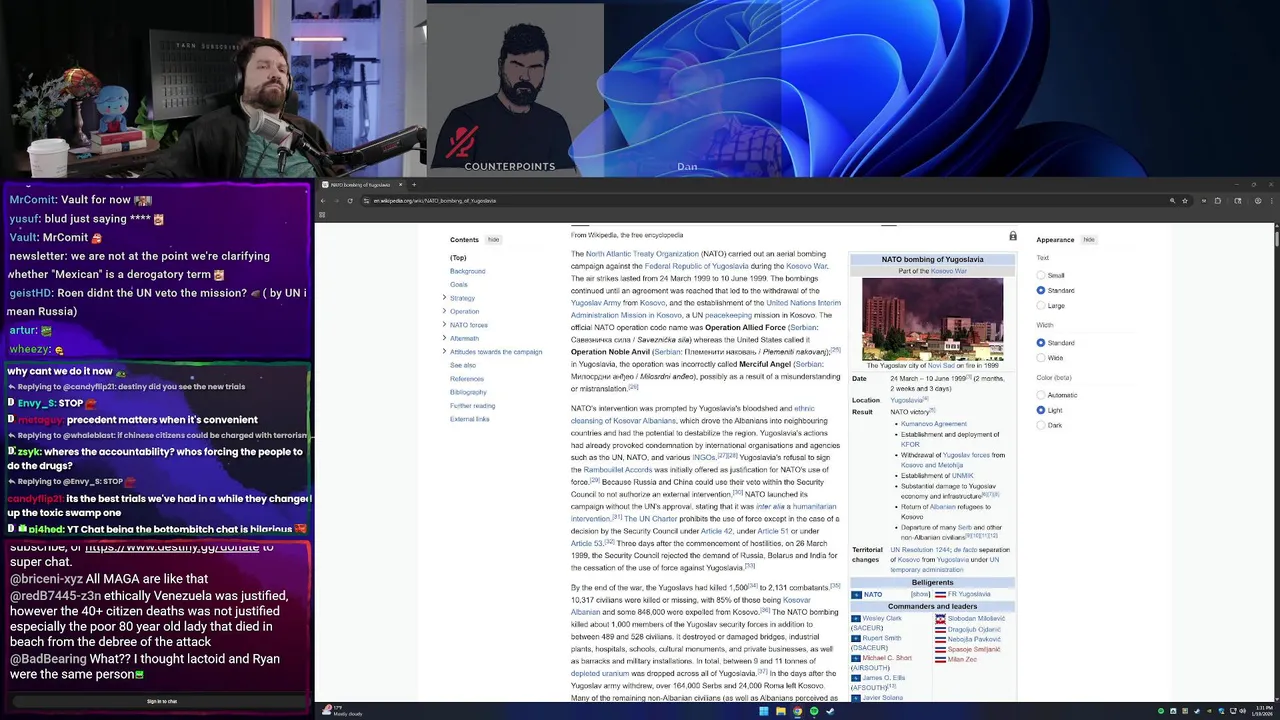Open destiny.gg/donate link in chat
This screenshot has height=720, width=1280.
coord(172,548)
